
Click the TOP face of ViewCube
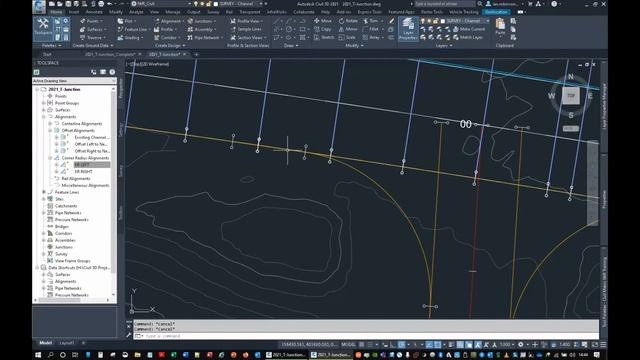point(571,96)
